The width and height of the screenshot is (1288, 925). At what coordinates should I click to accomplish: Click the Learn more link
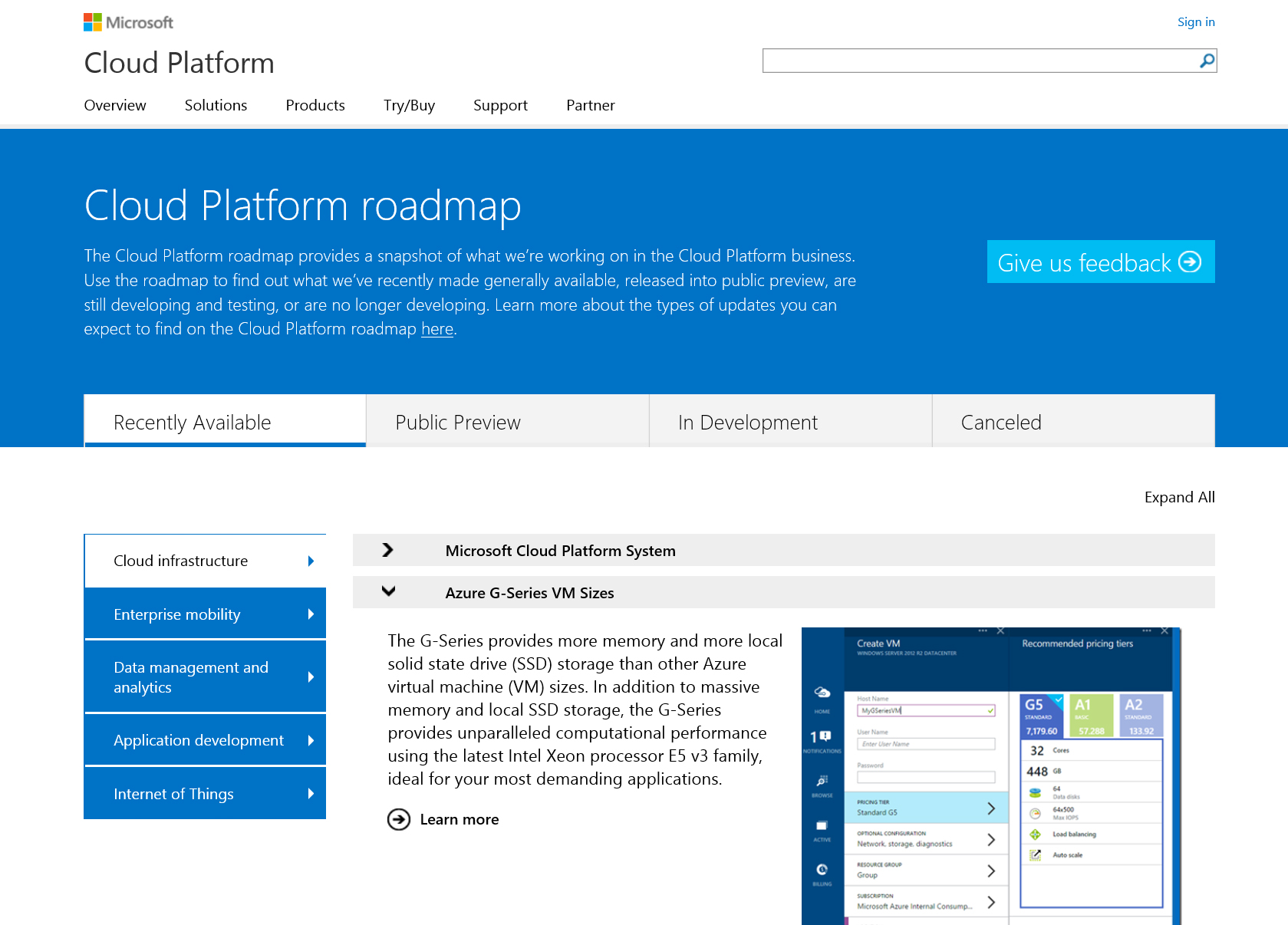[459, 820]
